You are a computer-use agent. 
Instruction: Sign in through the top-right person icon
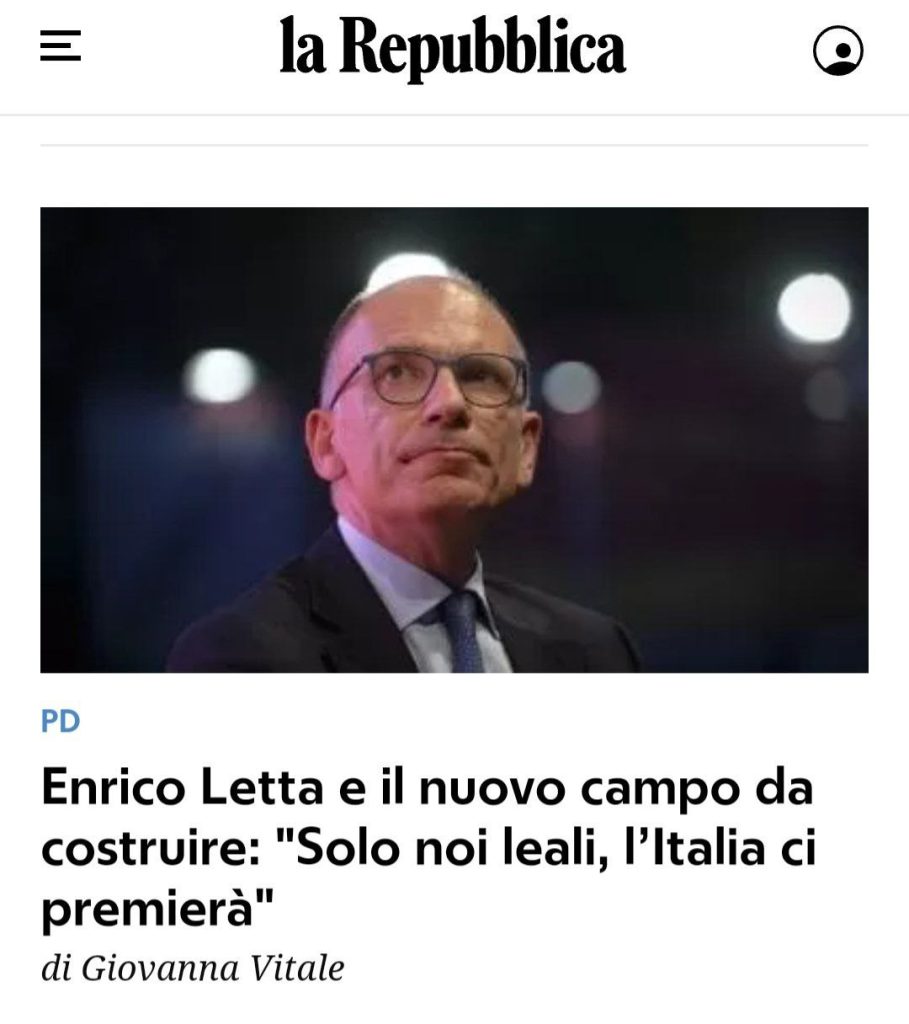click(838, 50)
